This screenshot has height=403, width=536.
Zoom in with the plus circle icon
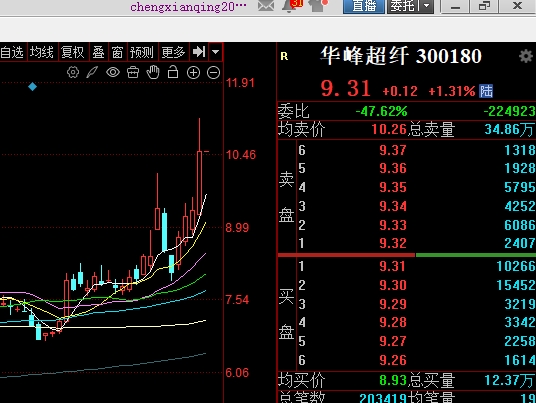[x=193, y=72]
